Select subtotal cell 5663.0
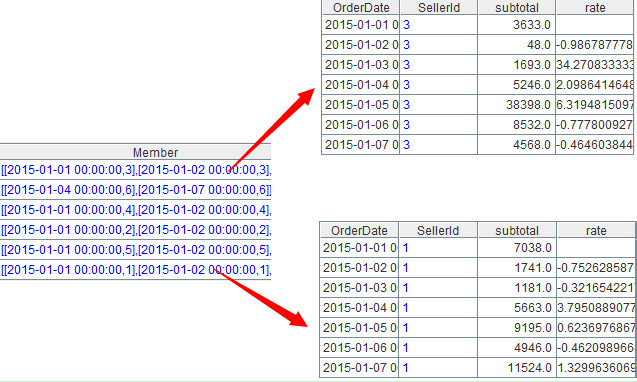The width and height of the screenshot is (637, 382). click(x=517, y=308)
